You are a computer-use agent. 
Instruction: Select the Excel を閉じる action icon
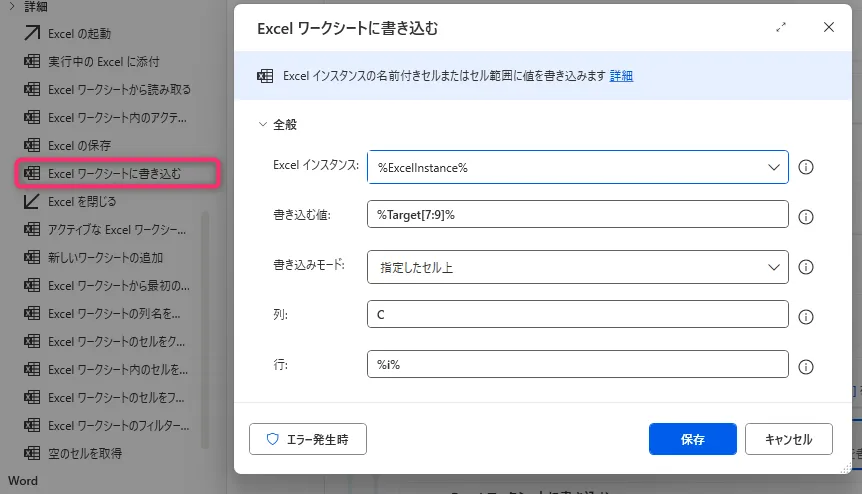[31, 202]
